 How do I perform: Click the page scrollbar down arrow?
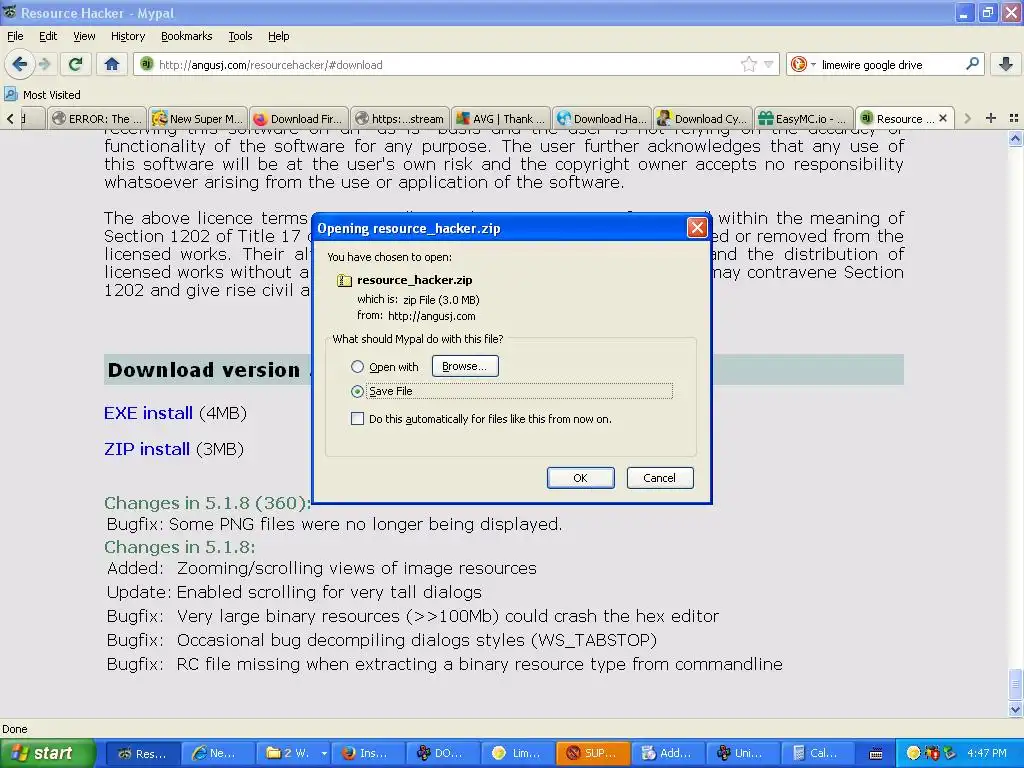1015,709
